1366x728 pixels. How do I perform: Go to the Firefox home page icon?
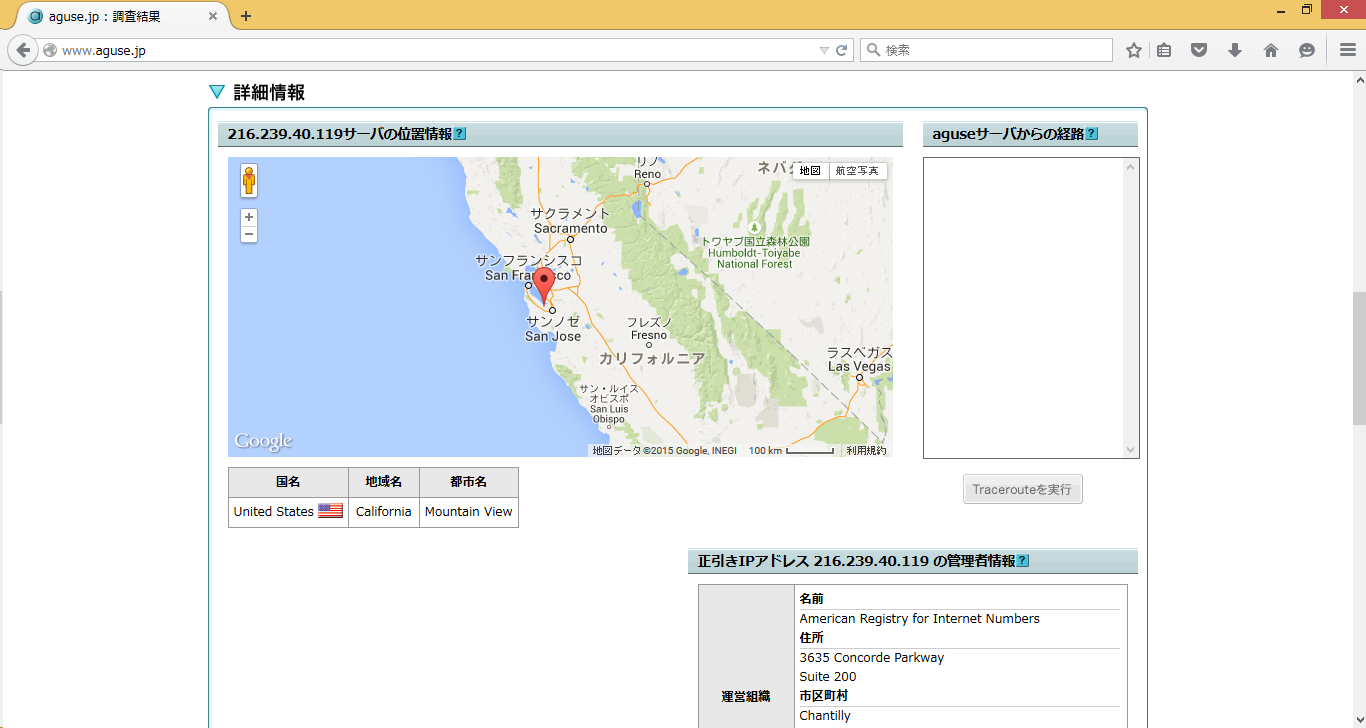click(x=1271, y=50)
